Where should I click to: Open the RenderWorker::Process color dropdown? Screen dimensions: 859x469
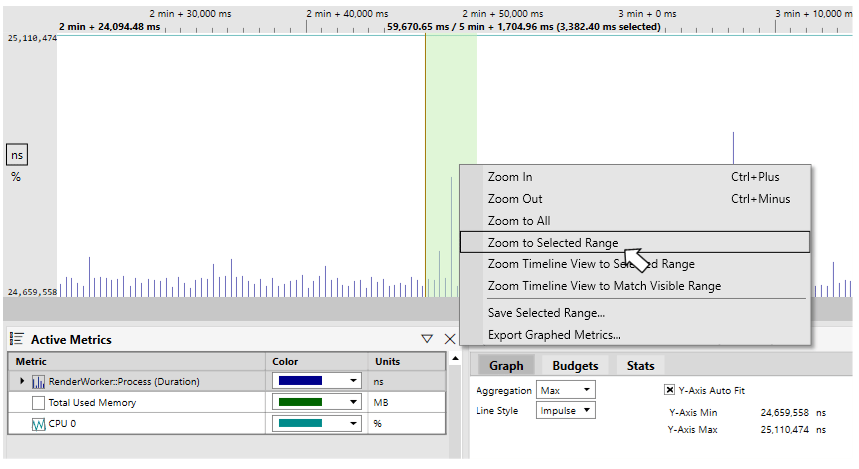[x=353, y=381]
